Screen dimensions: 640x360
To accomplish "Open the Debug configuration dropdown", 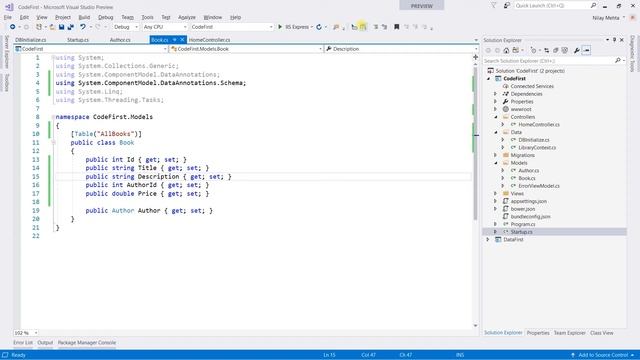I will point(125,27).
